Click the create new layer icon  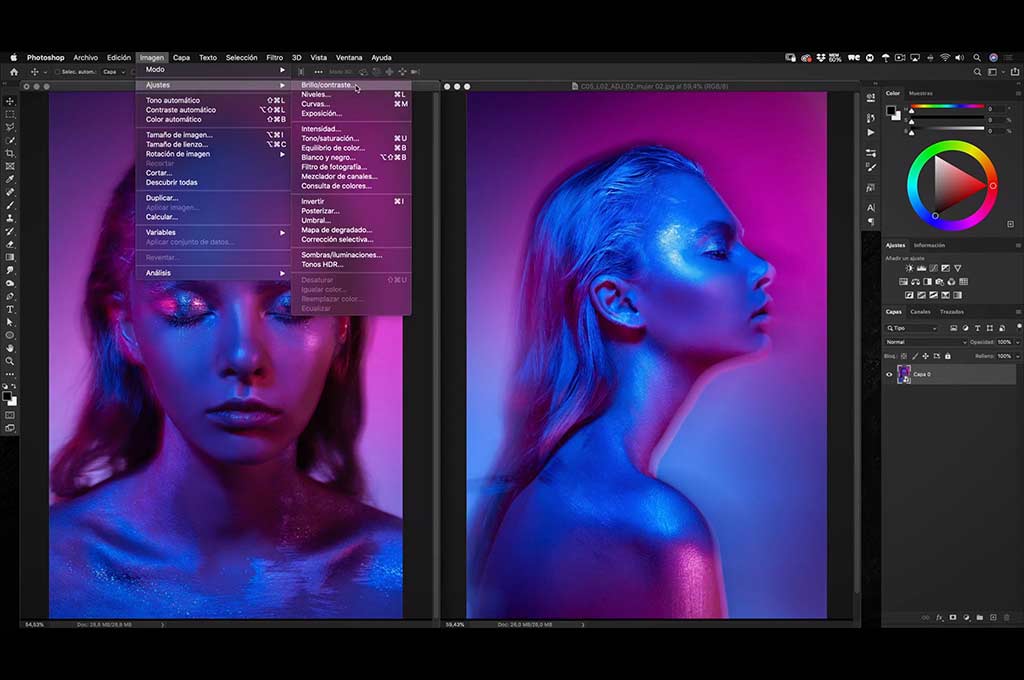click(992, 618)
